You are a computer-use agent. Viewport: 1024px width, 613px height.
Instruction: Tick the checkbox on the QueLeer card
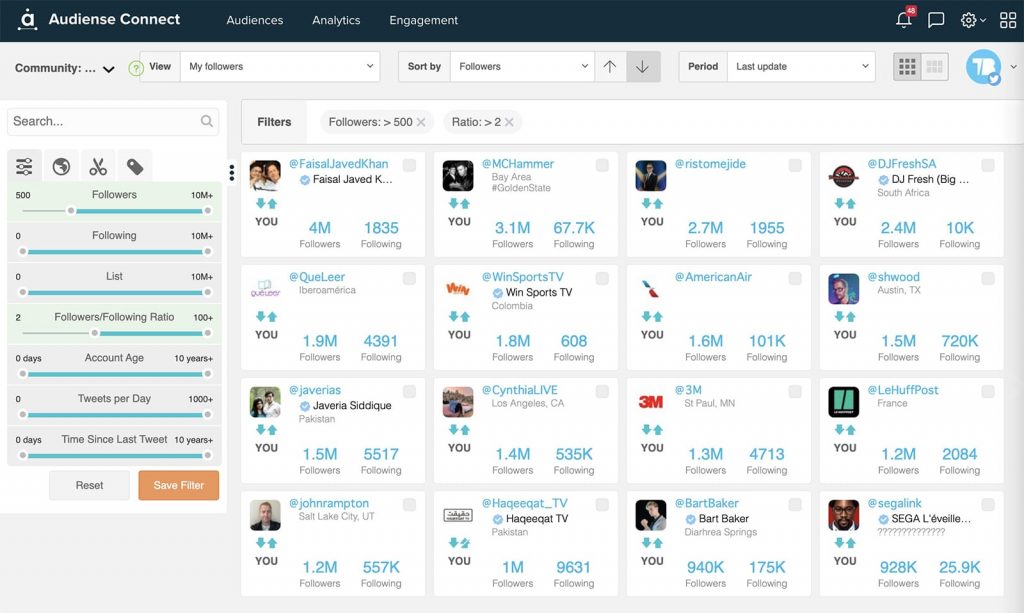click(409, 278)
